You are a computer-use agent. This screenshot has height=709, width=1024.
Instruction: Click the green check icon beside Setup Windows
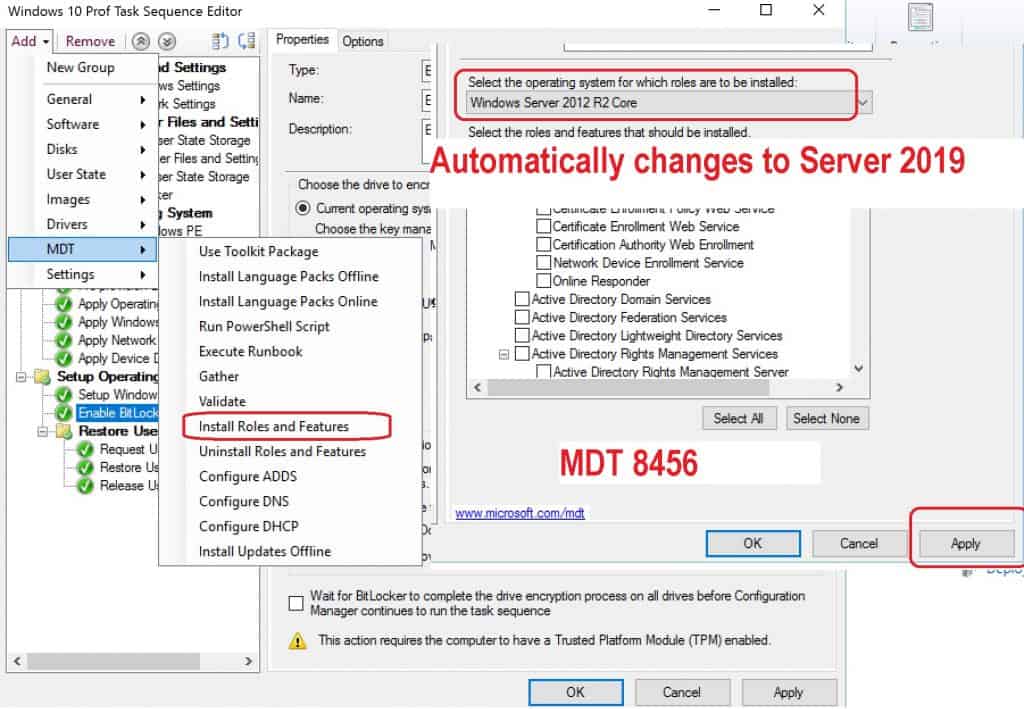click(x=63, y=394)
